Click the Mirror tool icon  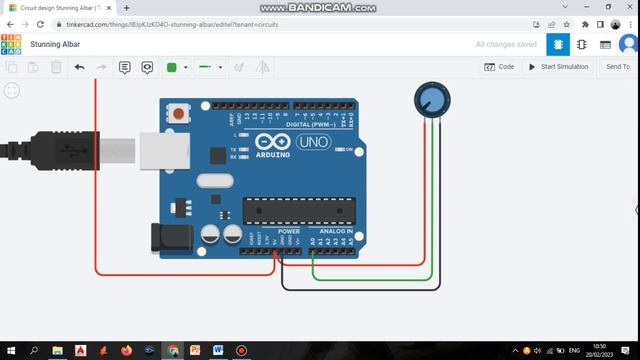262,67
